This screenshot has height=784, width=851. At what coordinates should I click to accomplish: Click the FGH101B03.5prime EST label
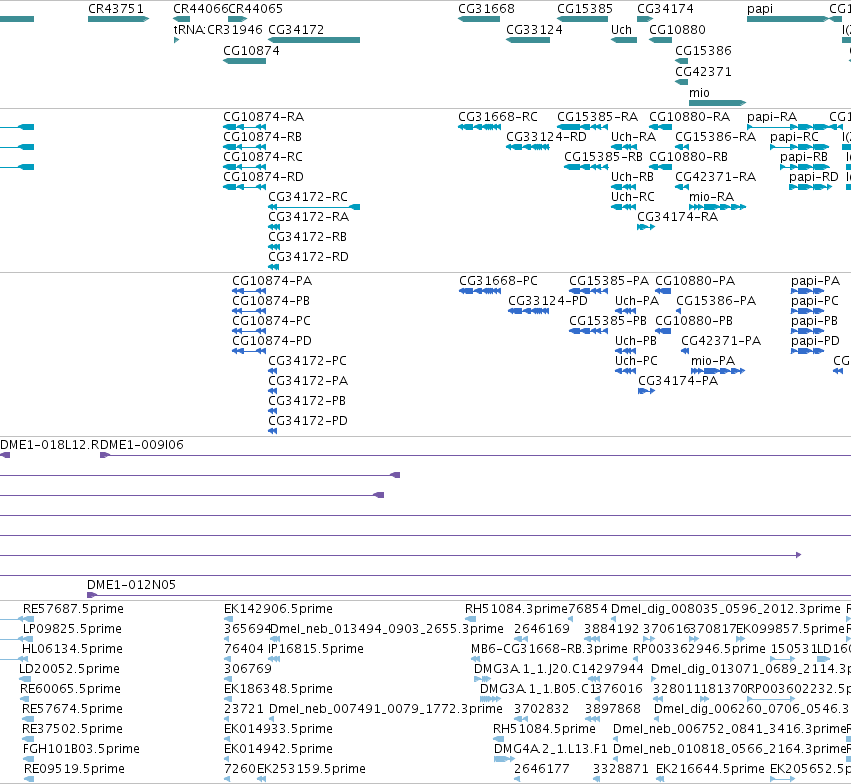point(81,749)
